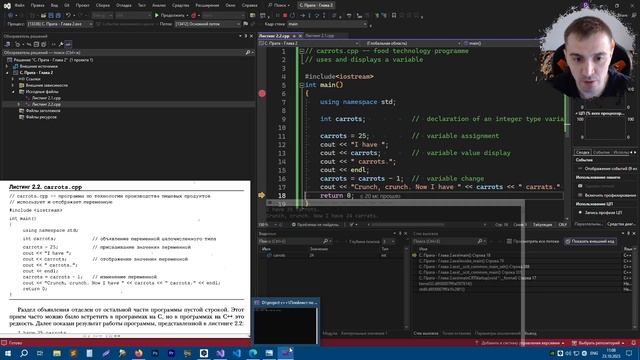Click the editor vertical scrollbar
This screenshot has height=360, width=640.
[x=567, y=133]
